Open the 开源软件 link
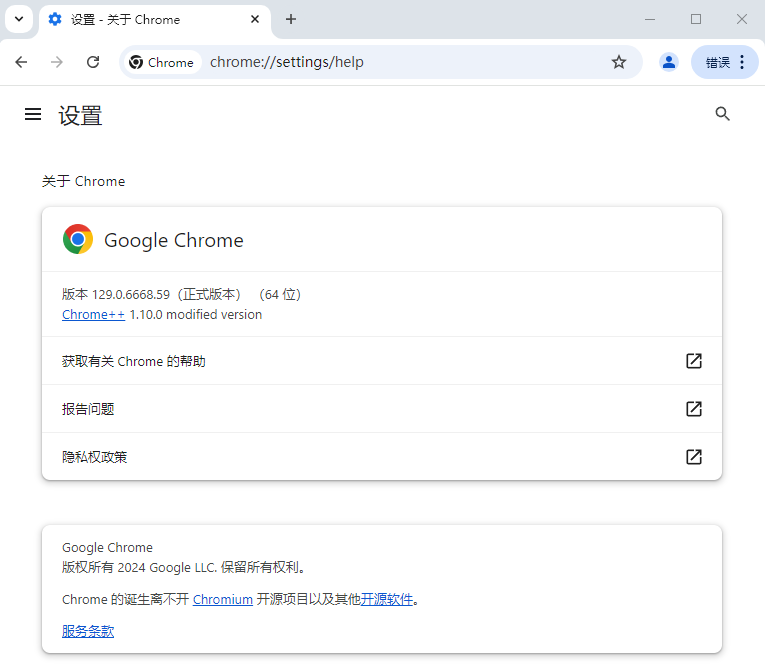The image size is (765, 668). coord(387,599)
